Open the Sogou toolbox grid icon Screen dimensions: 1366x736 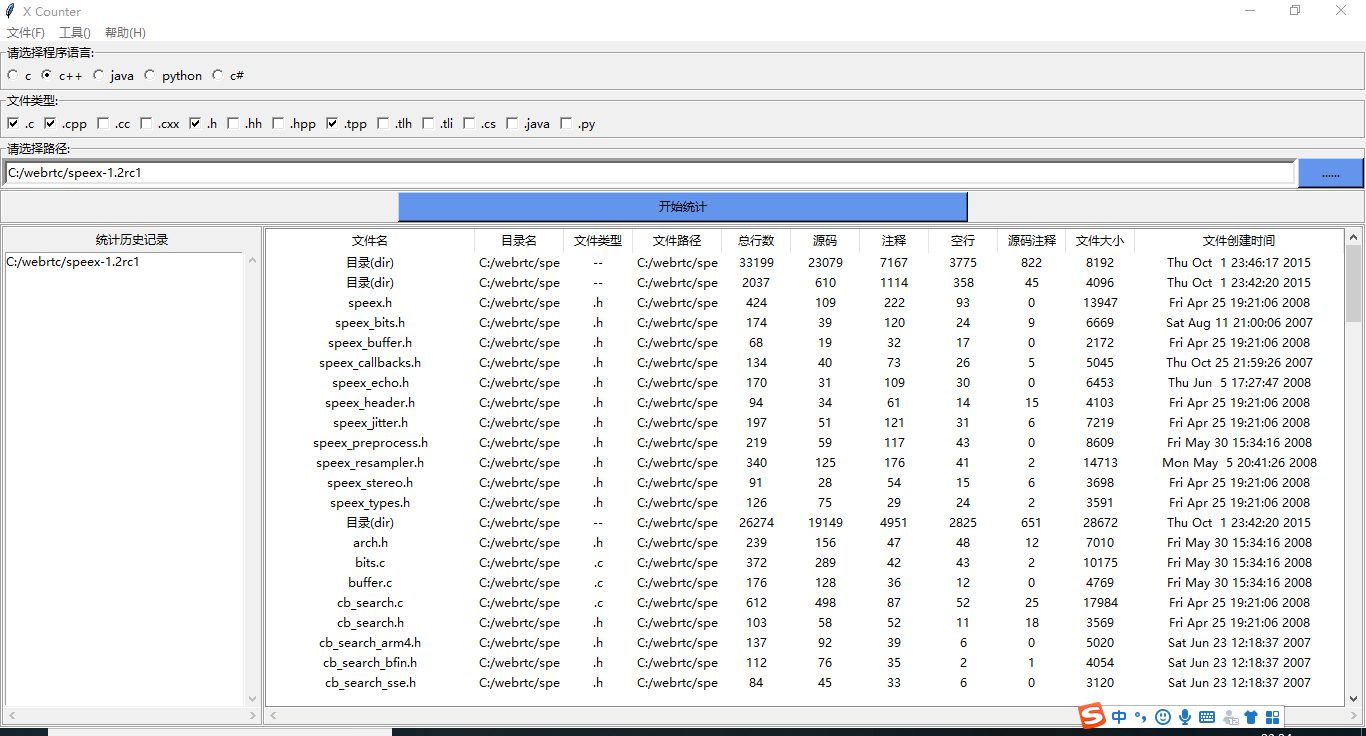(x=1272, y=717)
